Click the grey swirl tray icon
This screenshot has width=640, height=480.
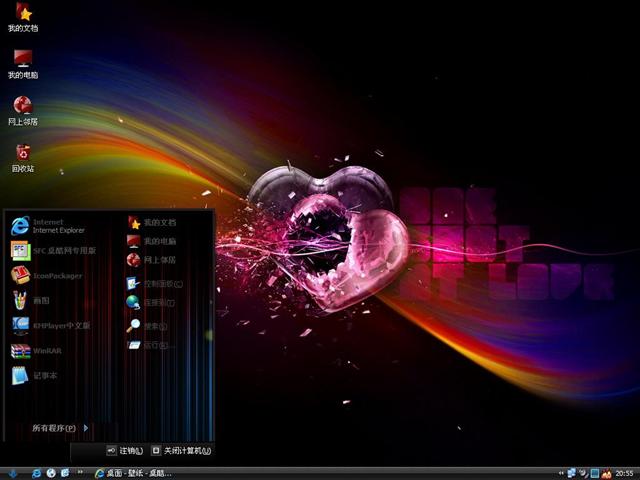pos(584,473)
